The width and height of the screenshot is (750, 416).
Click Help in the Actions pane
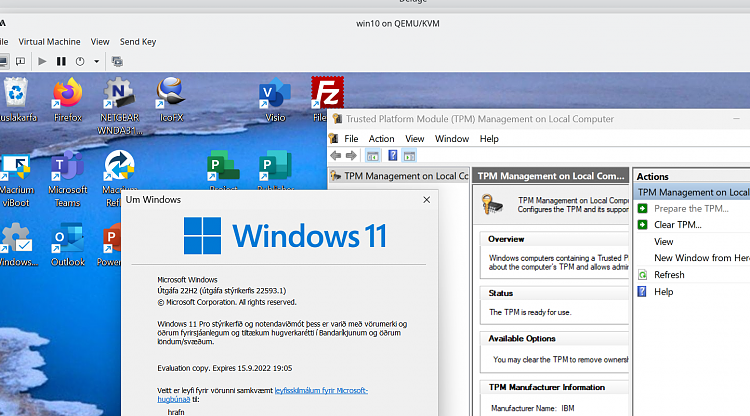(663, 292)
